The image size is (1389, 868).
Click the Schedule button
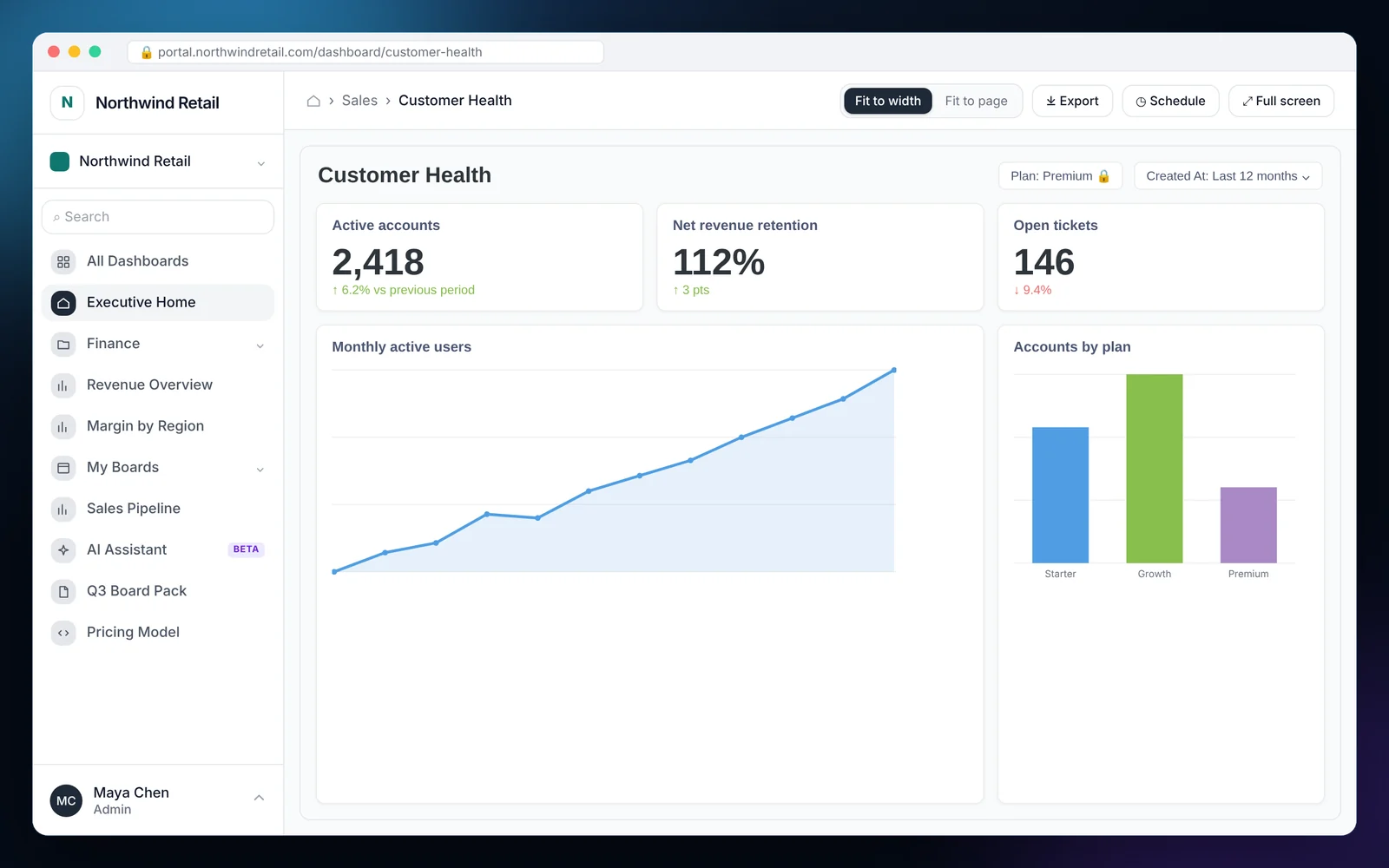(1170, 101)
